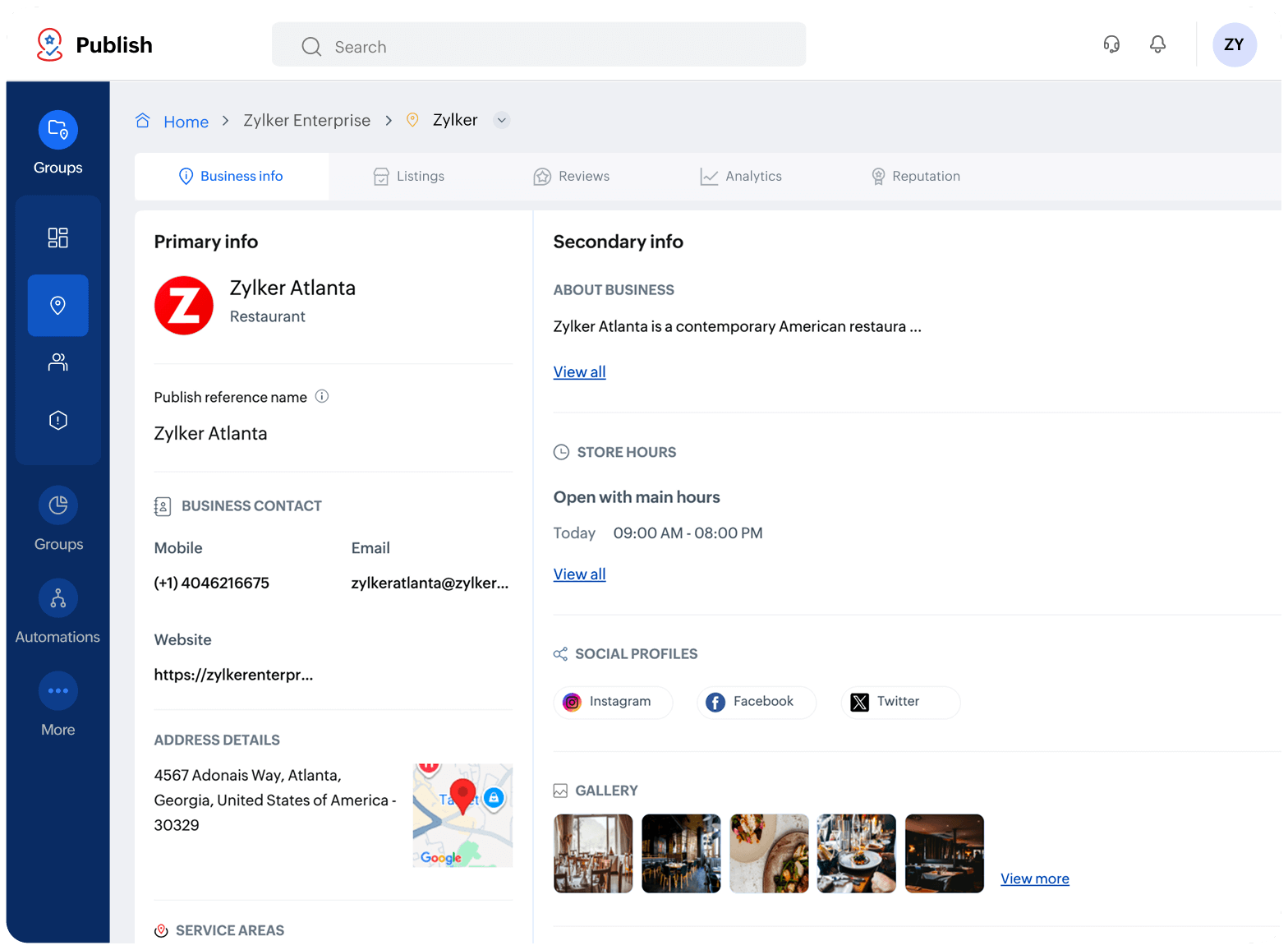This screenshot has height=950, width=1288.
Task: Switch to the Listings tab
Action: tap(409, 177)
